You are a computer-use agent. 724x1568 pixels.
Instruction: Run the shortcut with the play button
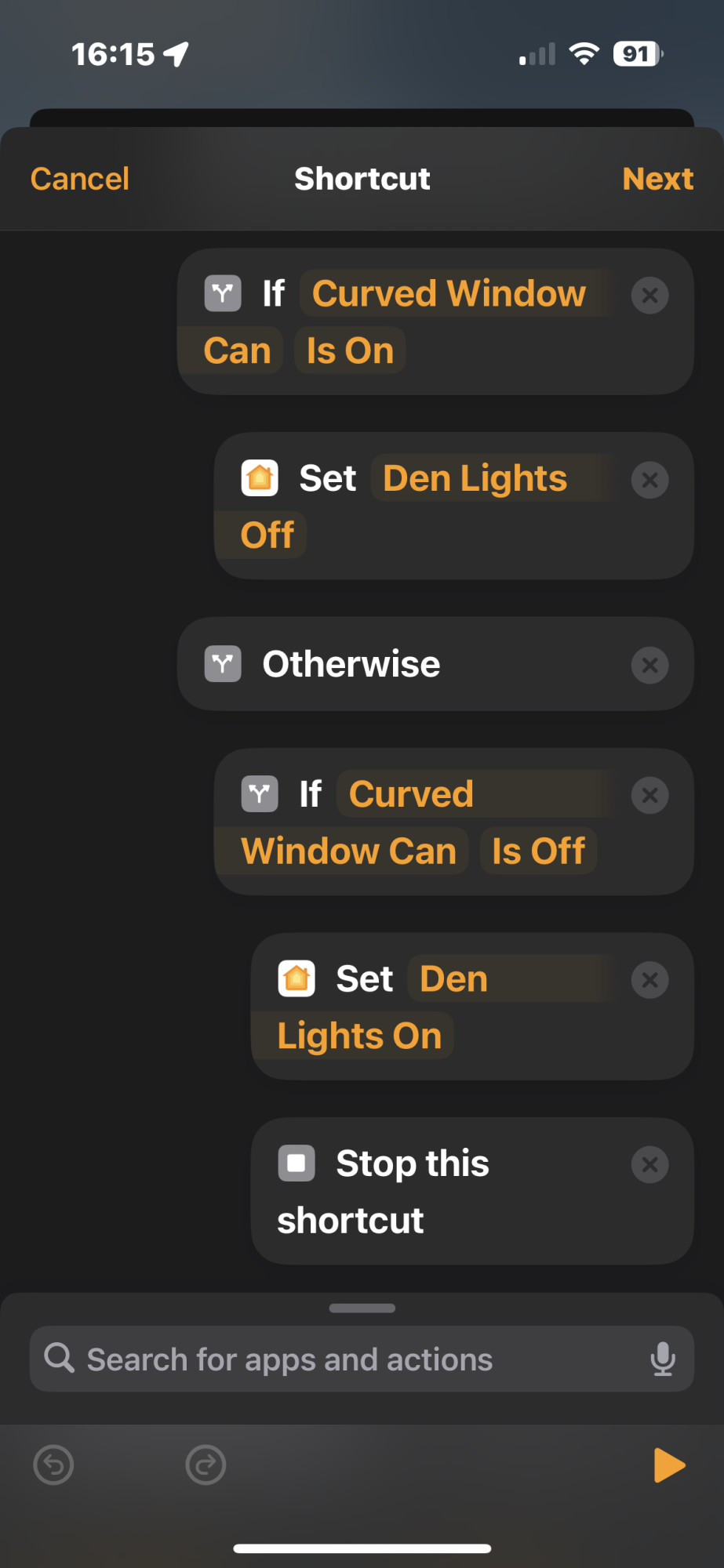tap(669, 1465)
